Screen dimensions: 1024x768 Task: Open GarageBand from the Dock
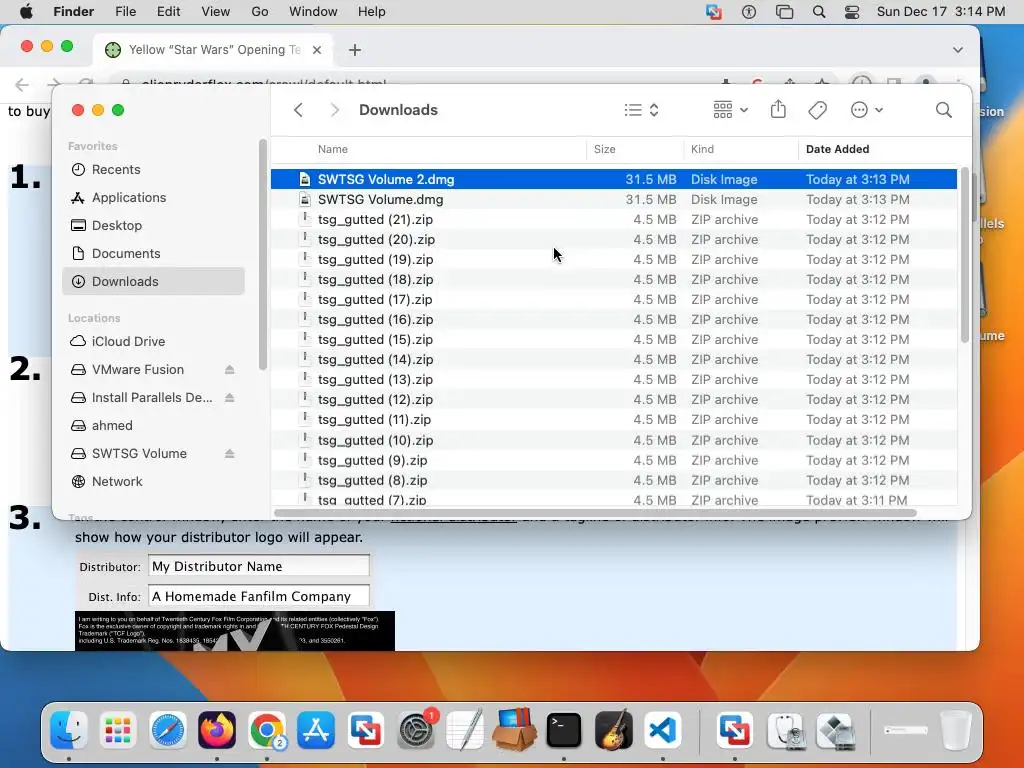click(613, 730)
